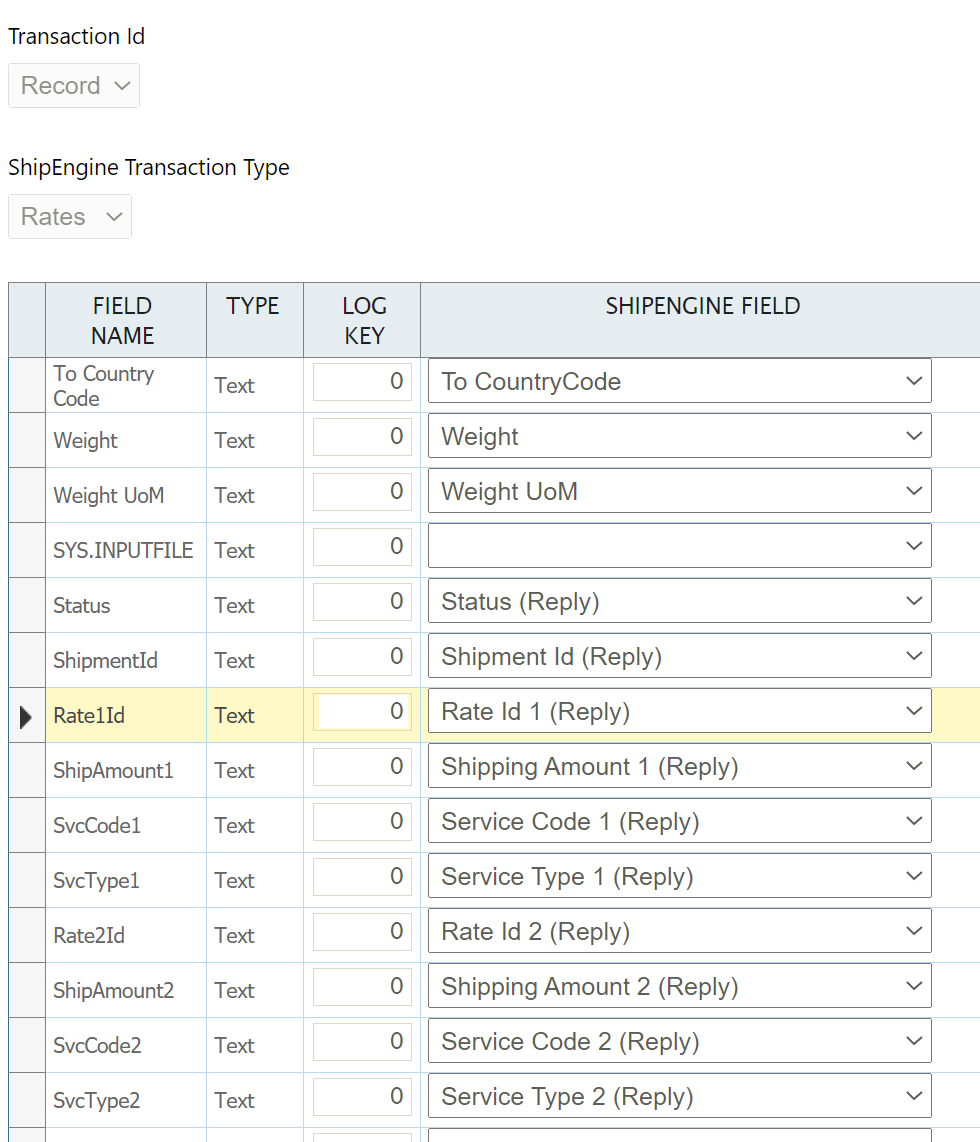
Task: Click the Log Key field for Rate1Id
Action: 362,712
